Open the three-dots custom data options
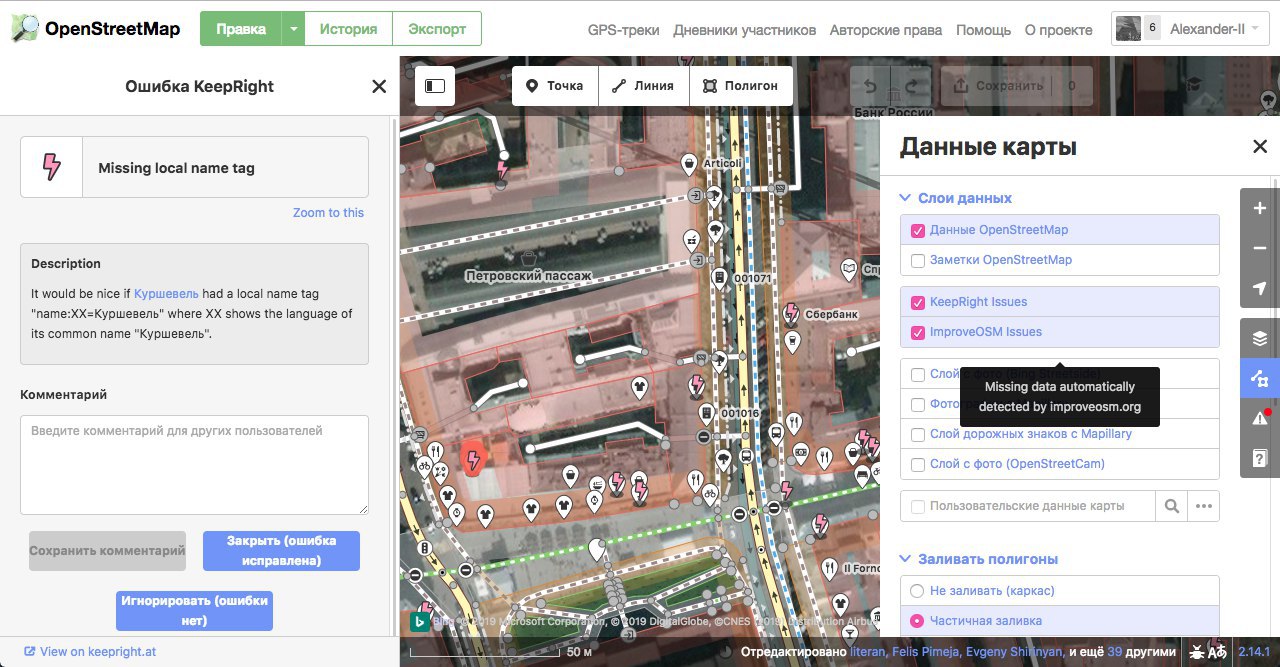The image size is (1280, 667). (1203, 506)
